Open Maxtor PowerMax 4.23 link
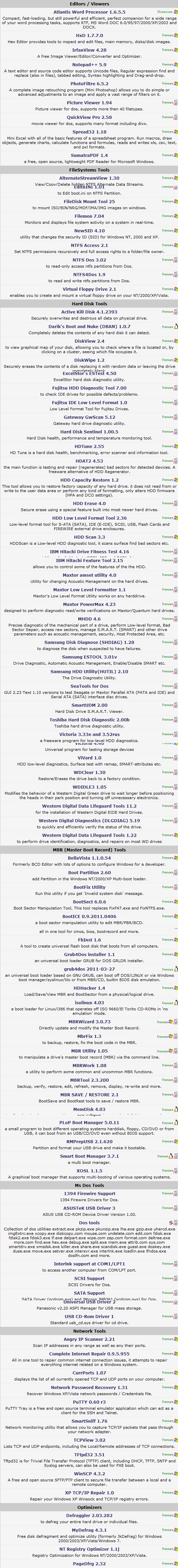The image size is (178, 1568). point(89,605)
